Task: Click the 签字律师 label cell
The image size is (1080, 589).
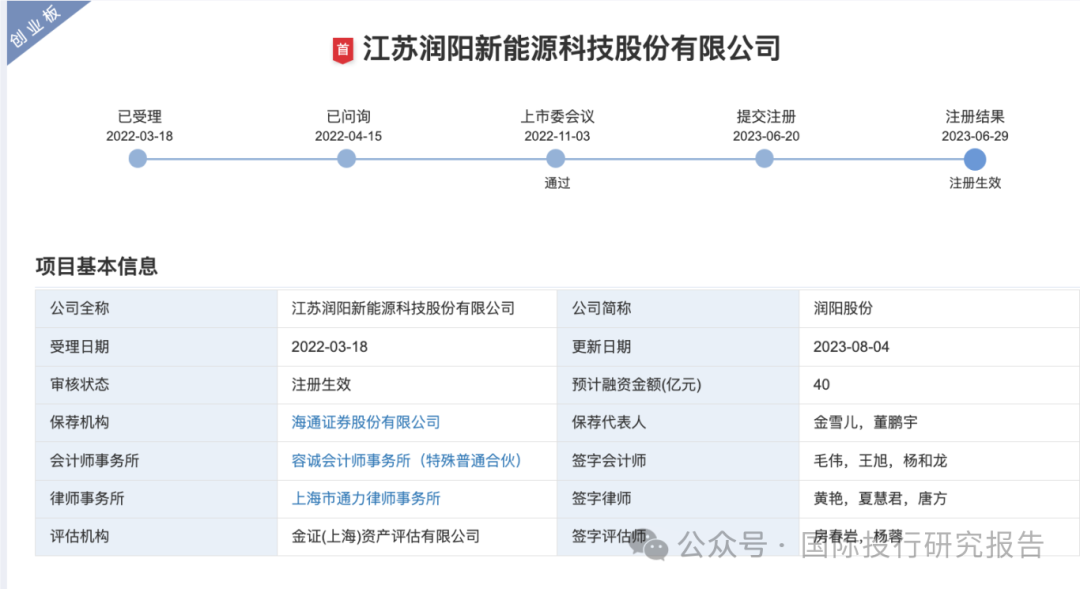Action: pyautogui.click(x=678, y=498)
